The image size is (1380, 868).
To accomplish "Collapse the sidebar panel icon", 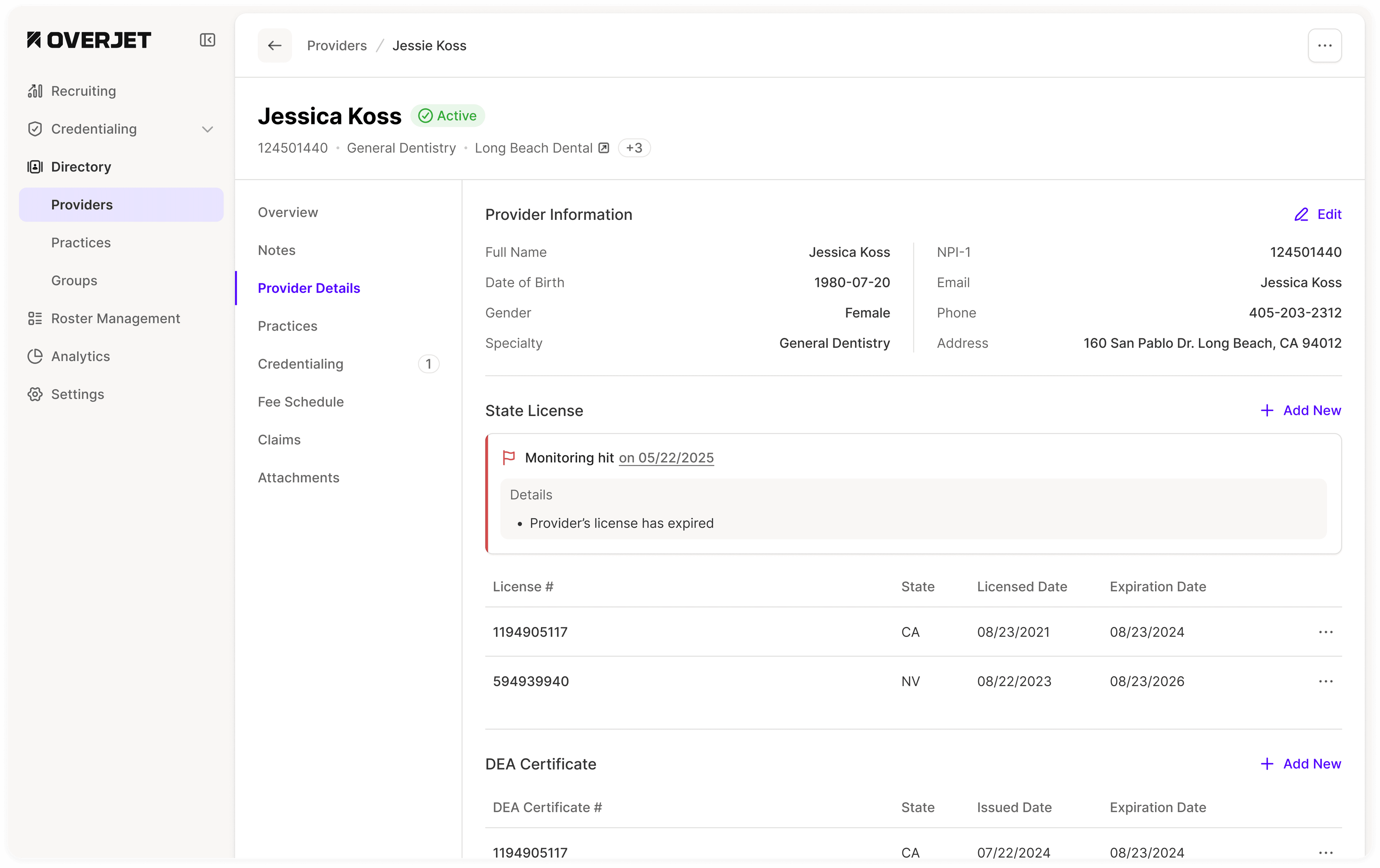I will [x=207, y=40].
